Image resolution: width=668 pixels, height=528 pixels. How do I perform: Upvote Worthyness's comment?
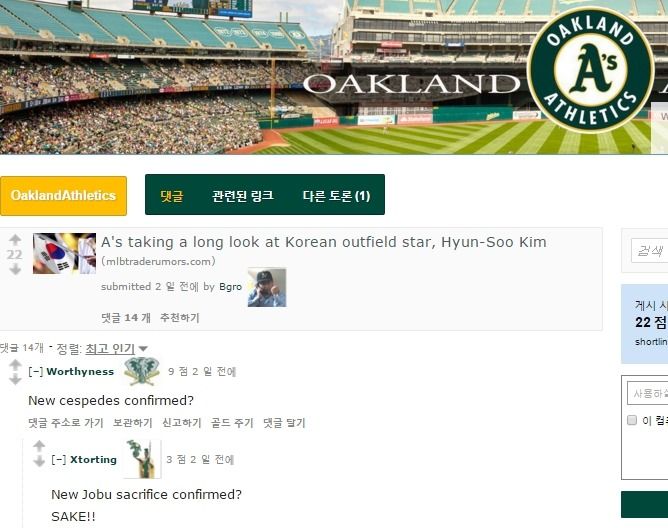(15, 365)
